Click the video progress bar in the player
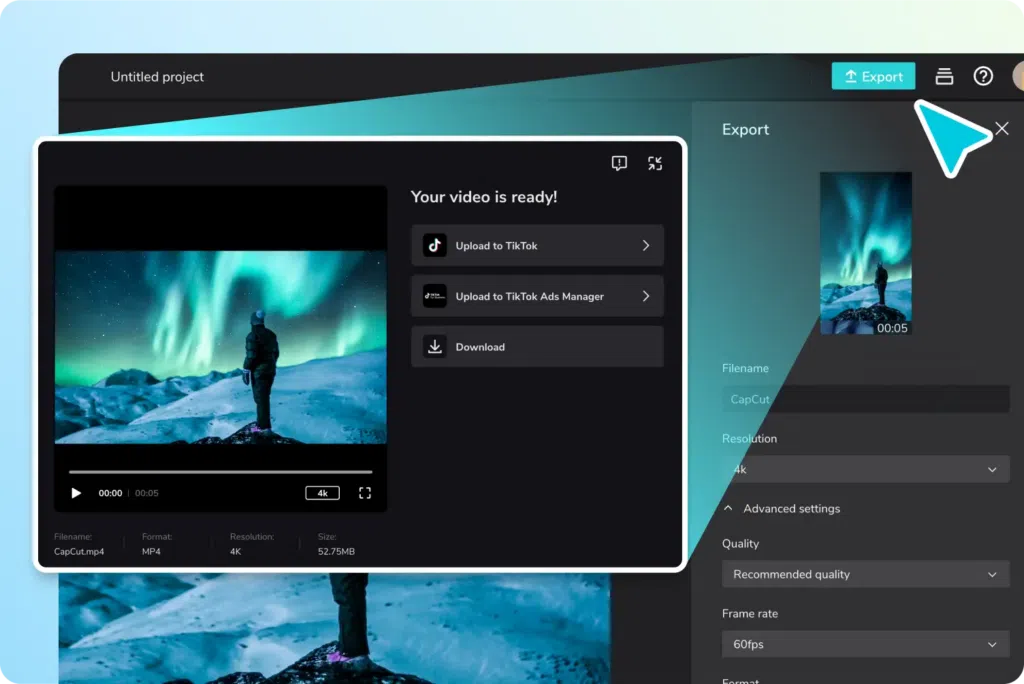This screenshot has height=684, width=1024. tap(220, 469)
